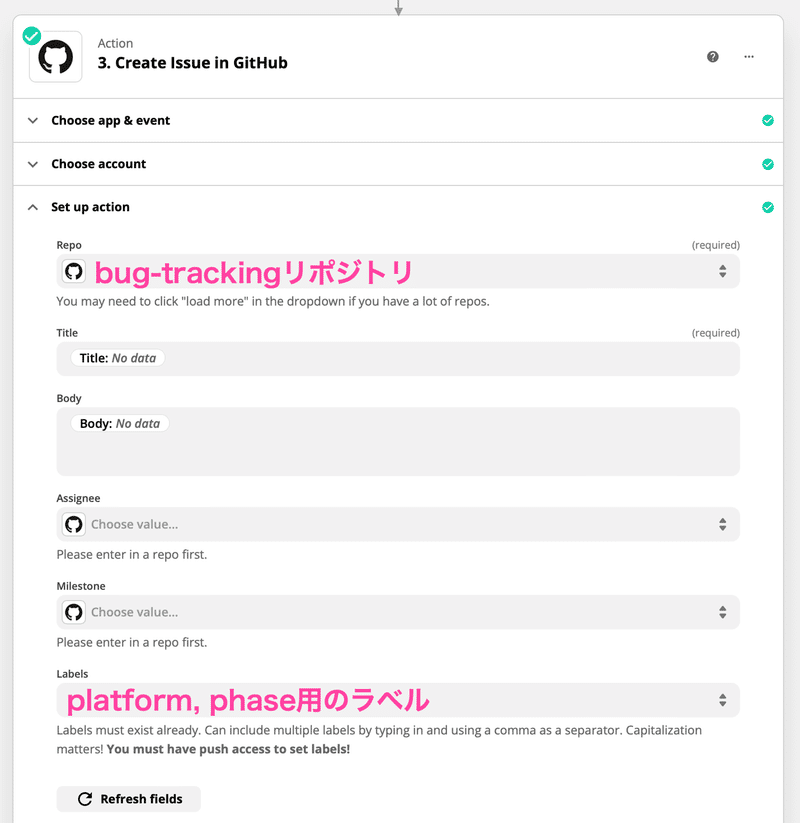Click the green checkmark badge on the GitHub logo
800x823 pixels.
[x=32, y=36]
